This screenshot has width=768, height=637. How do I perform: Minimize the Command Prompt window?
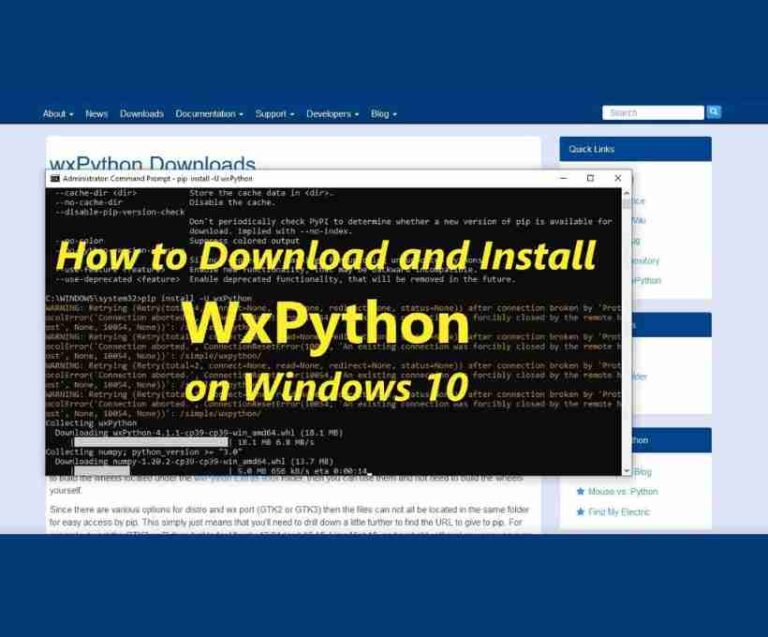(563, 178)
